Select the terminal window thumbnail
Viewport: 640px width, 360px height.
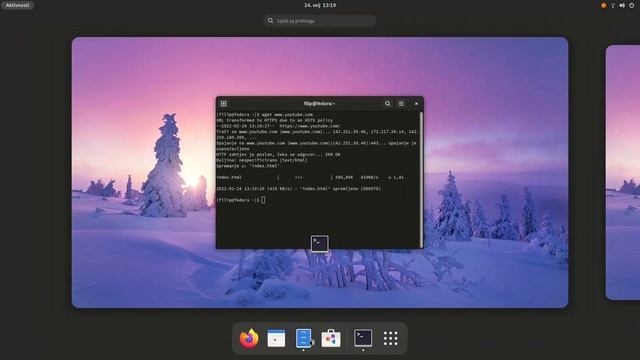coord(320,172)
